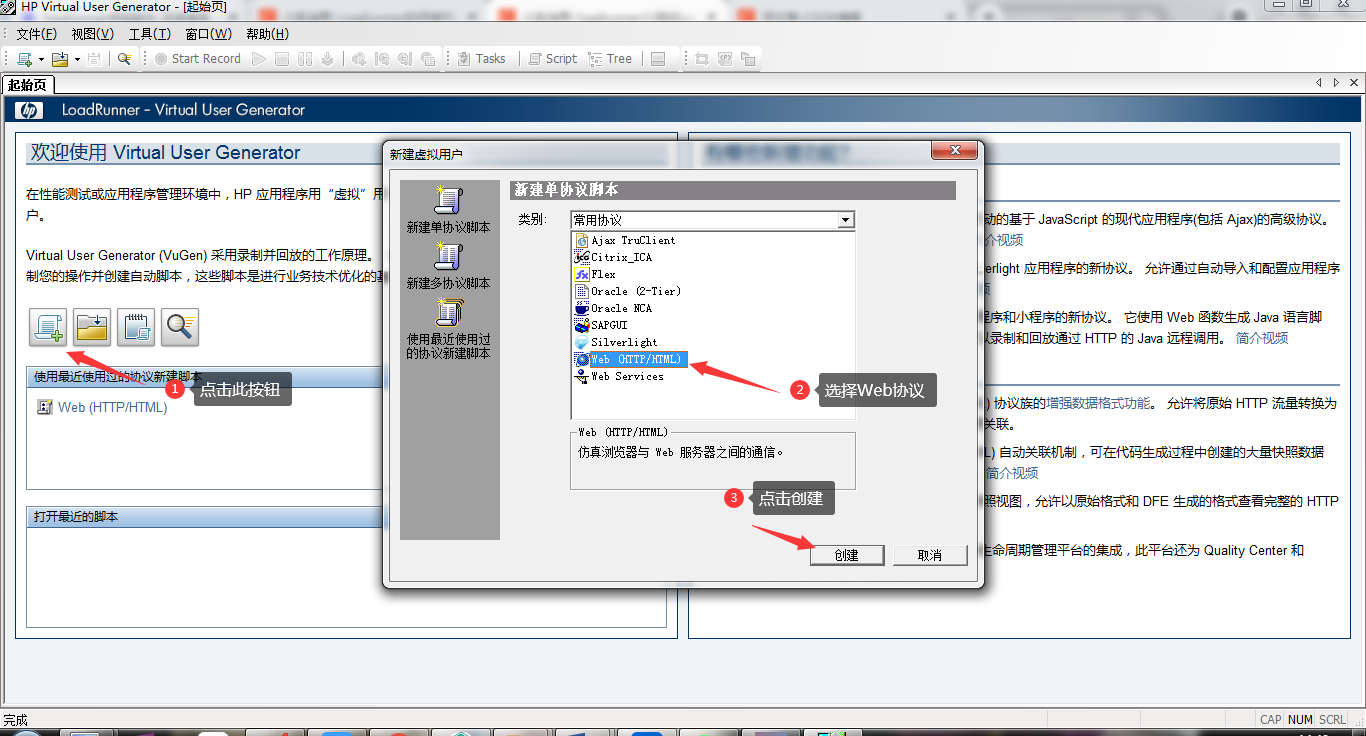This screenshot has width=1366, height=736.
Task: Click the large New Script start page icon
Action: point(48,326)
